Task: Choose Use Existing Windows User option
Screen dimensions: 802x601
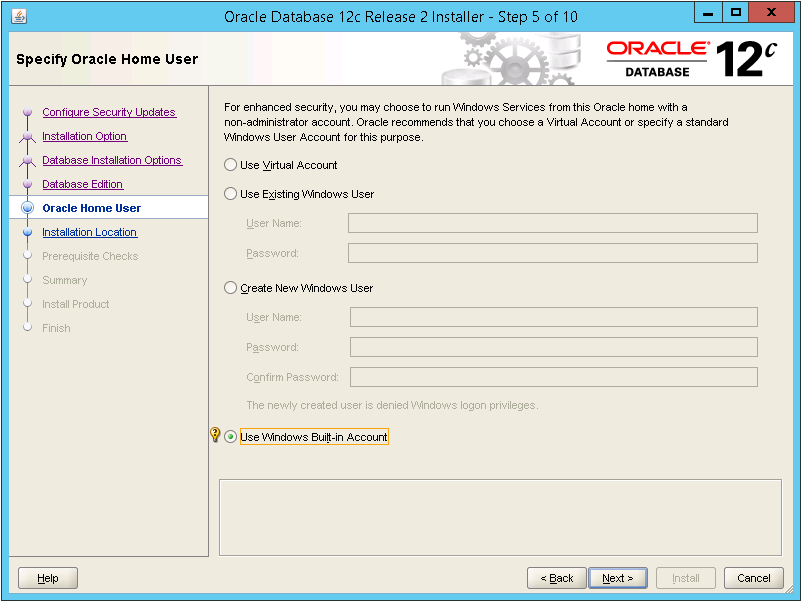Action: 231,194
